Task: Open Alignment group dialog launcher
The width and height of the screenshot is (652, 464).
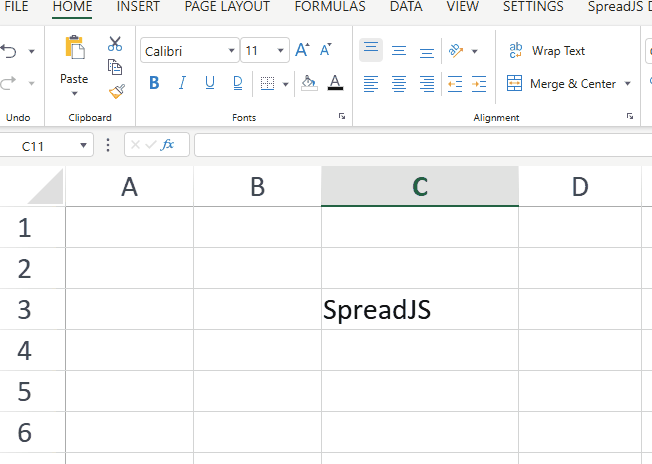Action: pyautogui.click(x=630, y=116)
